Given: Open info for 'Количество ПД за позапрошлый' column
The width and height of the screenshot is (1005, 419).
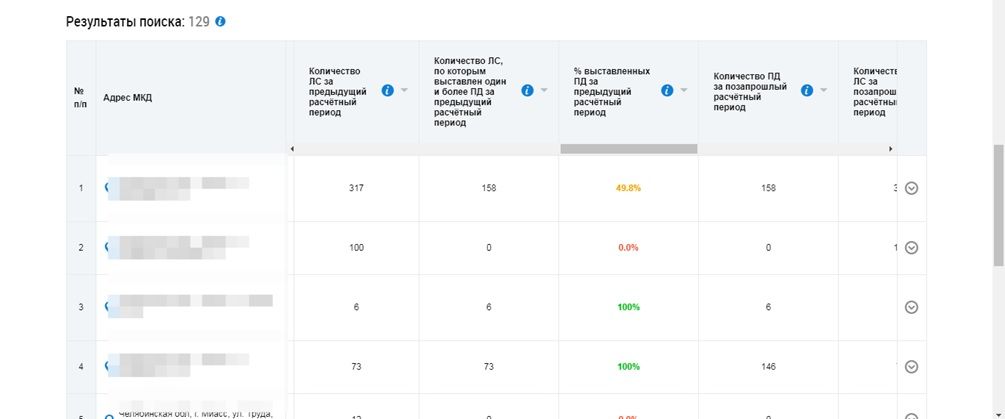Looking at the screenshot, I should [x=807, y=90].
